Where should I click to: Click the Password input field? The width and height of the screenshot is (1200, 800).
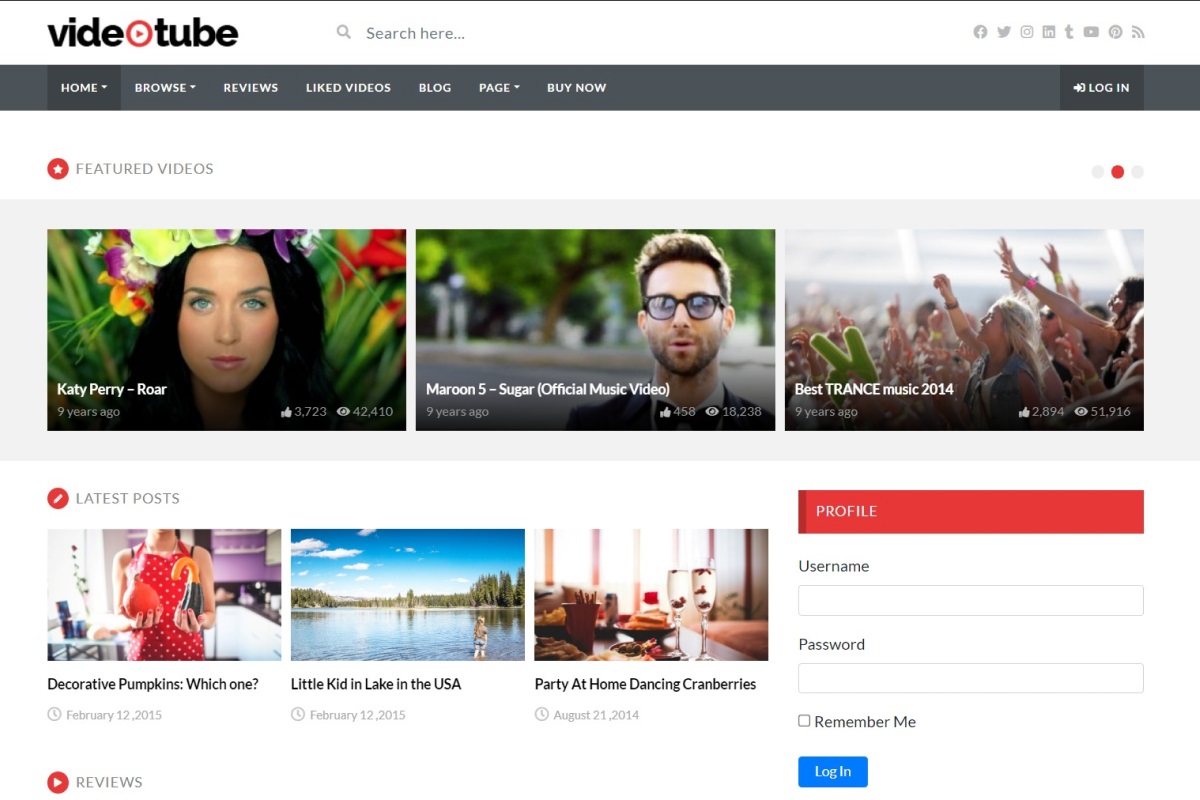tap(971, 678)
